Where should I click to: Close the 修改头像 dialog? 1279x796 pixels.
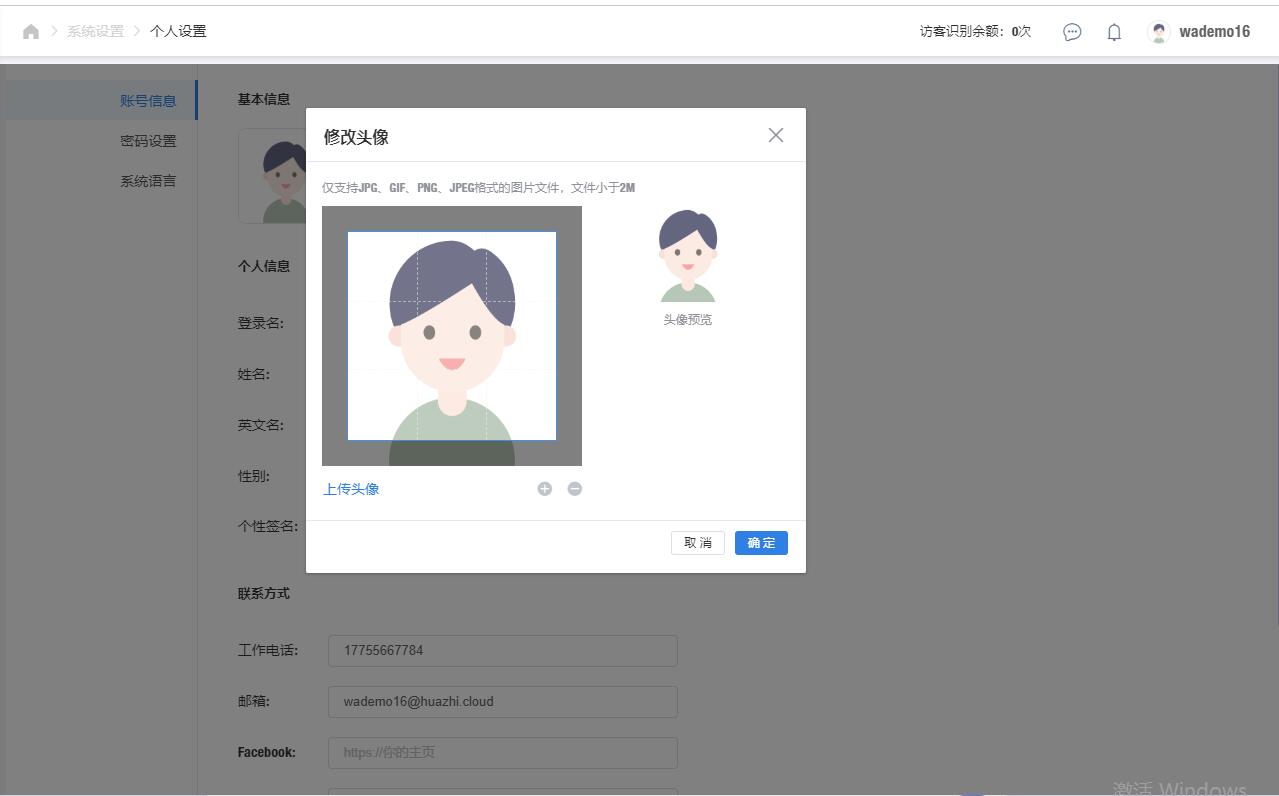[x=776, y=135]
